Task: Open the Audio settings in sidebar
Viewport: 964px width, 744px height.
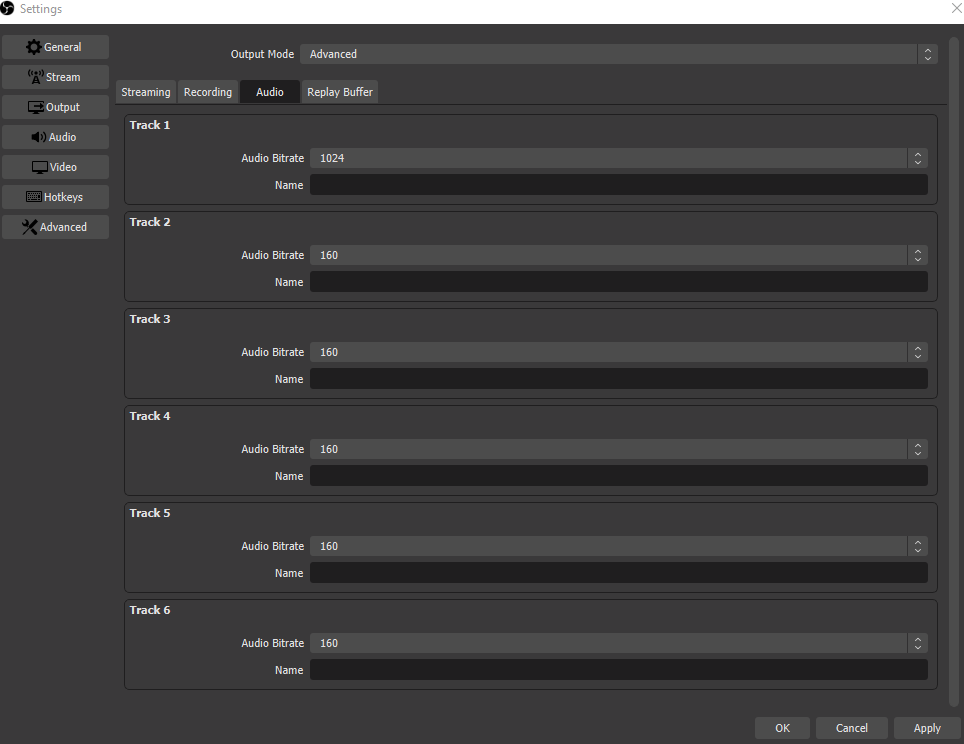Action: (55, 137)
